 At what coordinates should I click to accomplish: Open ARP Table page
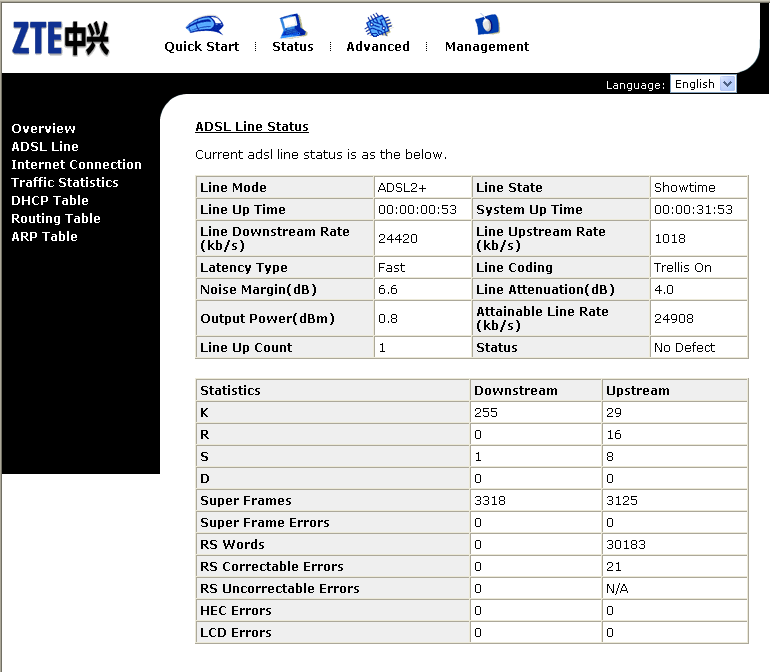click(45, 237)
